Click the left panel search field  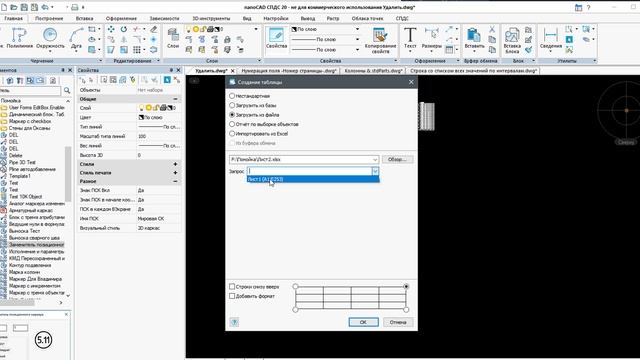tap(30, 91)
